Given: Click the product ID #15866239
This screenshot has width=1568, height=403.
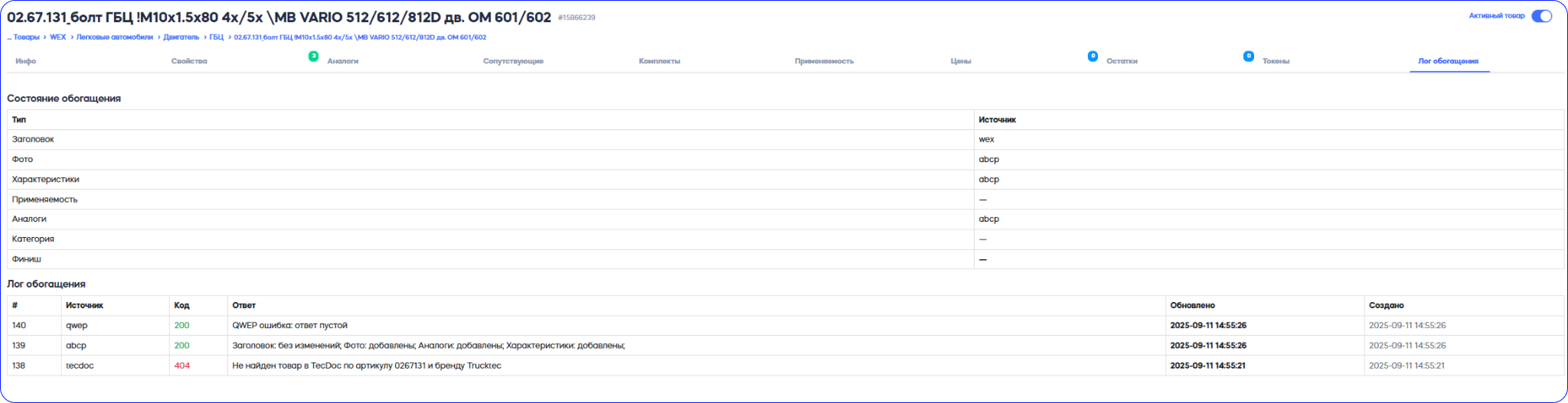Looking at the screenshot, I should (x=577, y=18).
